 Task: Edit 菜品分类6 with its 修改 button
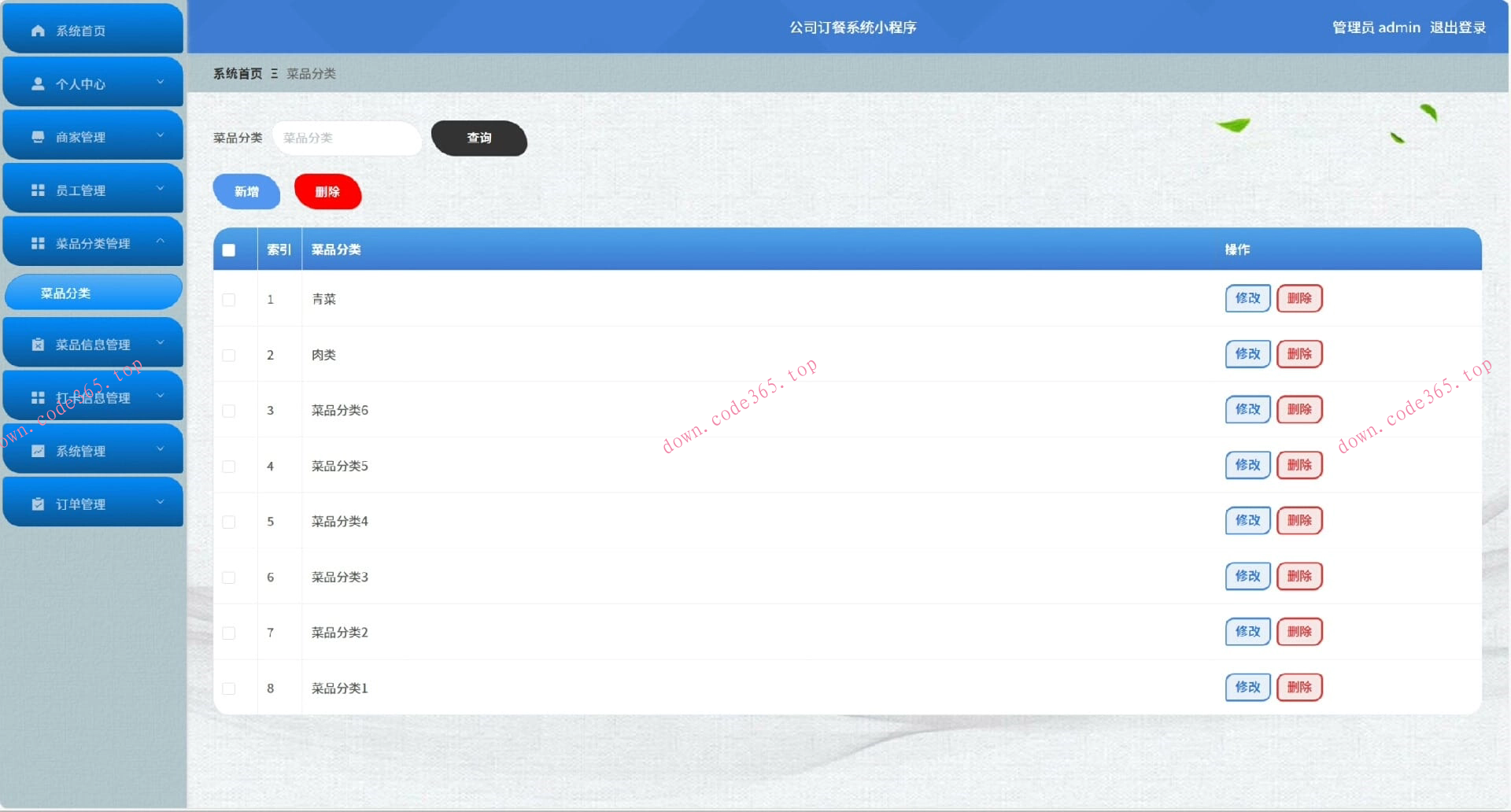click(x=1248, y=409)
